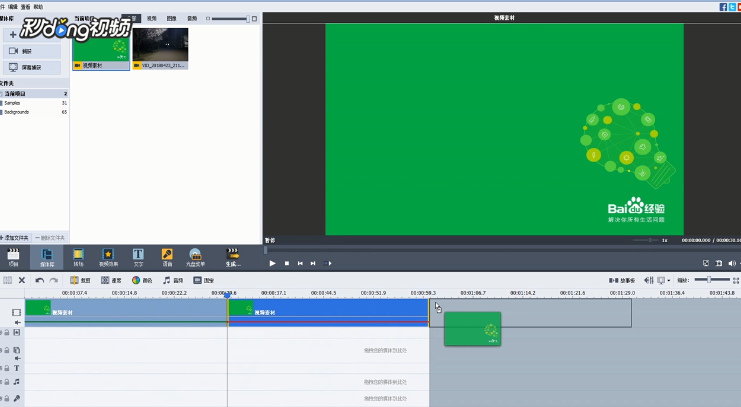Select the VID_20180423 video thumbnail

coord(160,49)
